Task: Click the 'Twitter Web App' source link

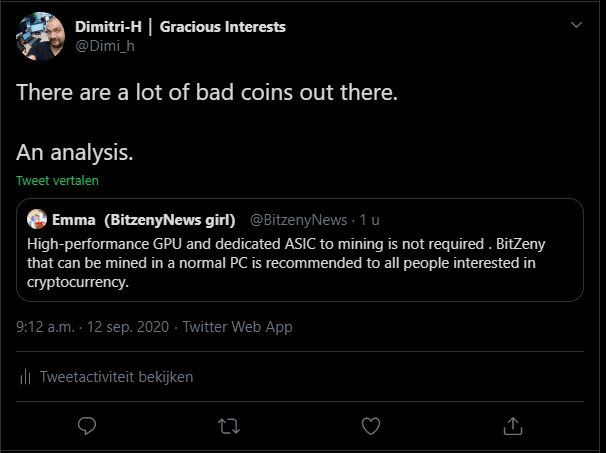Action: [237, 326]
